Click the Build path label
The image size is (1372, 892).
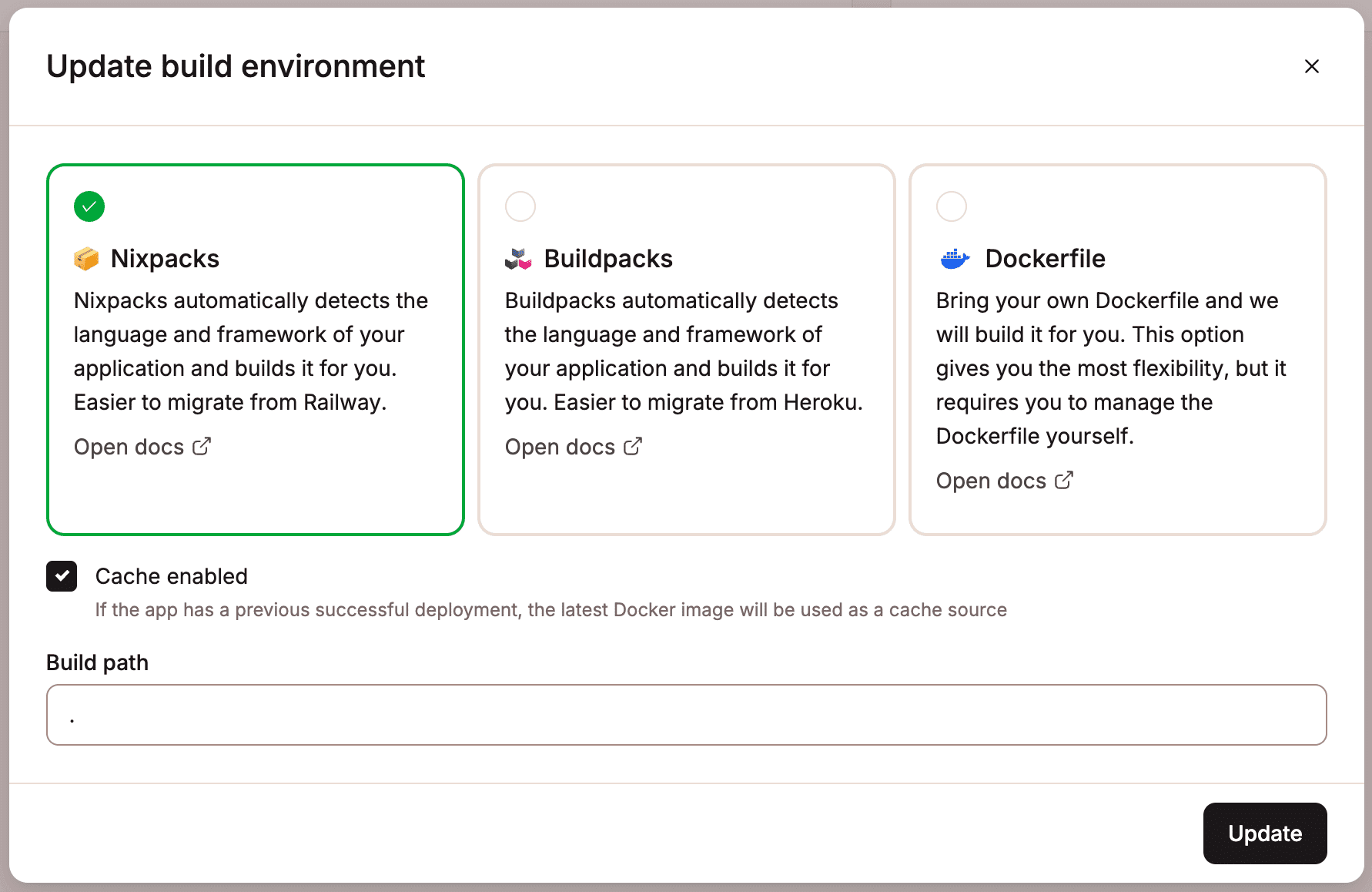pyautogui.click(x=97, y=662)
